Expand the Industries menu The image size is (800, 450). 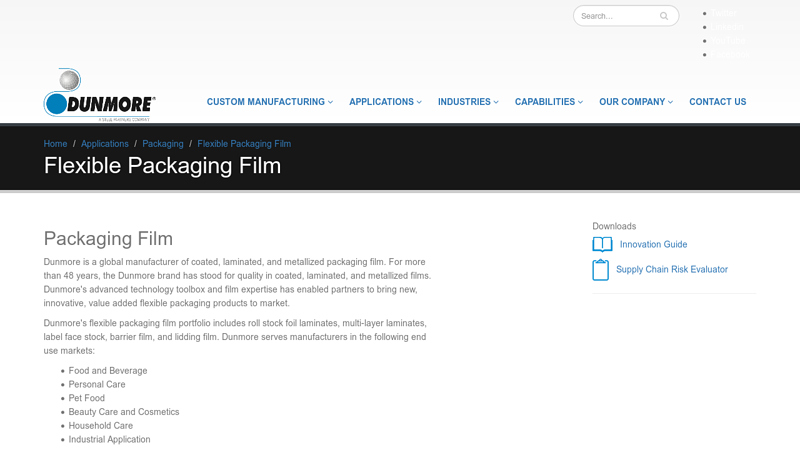[x=468, y=102]
